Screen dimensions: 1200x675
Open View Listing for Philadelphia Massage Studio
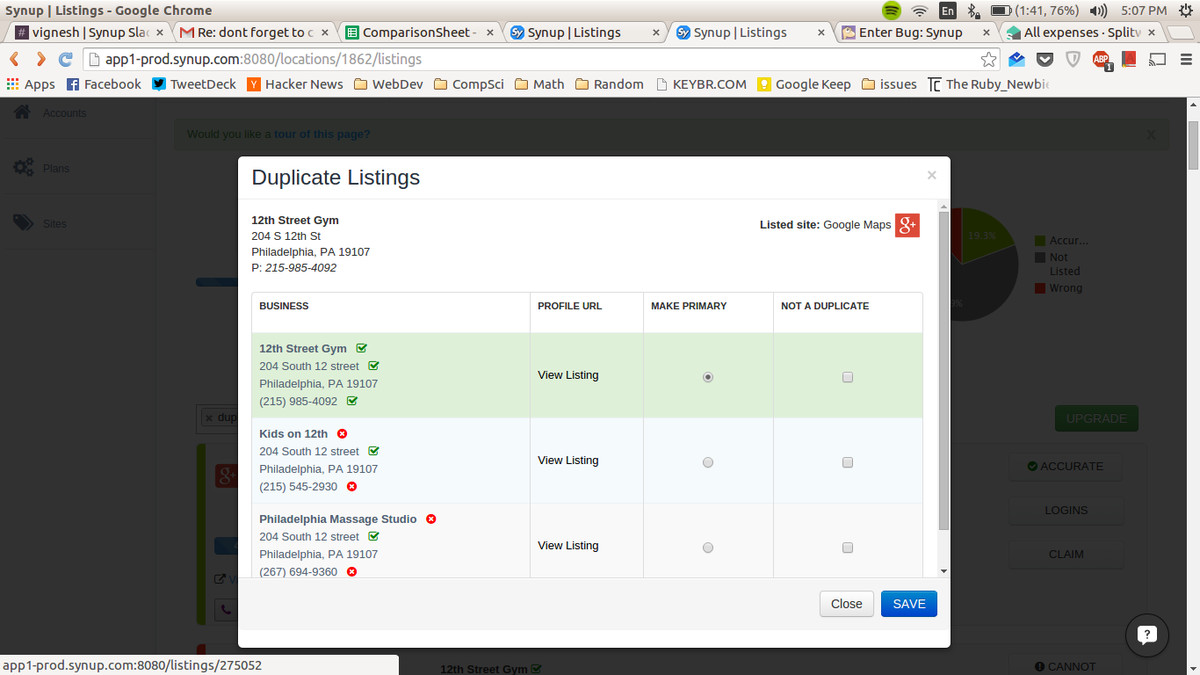pos(568,545)
